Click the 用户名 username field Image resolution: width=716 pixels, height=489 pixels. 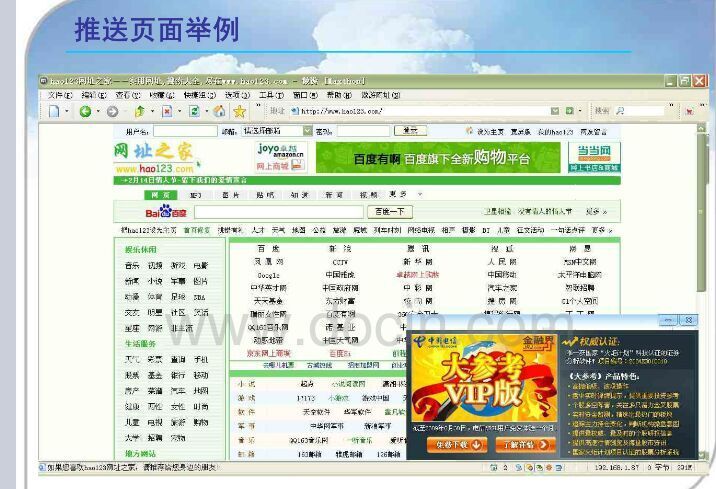tap(185, 131)
